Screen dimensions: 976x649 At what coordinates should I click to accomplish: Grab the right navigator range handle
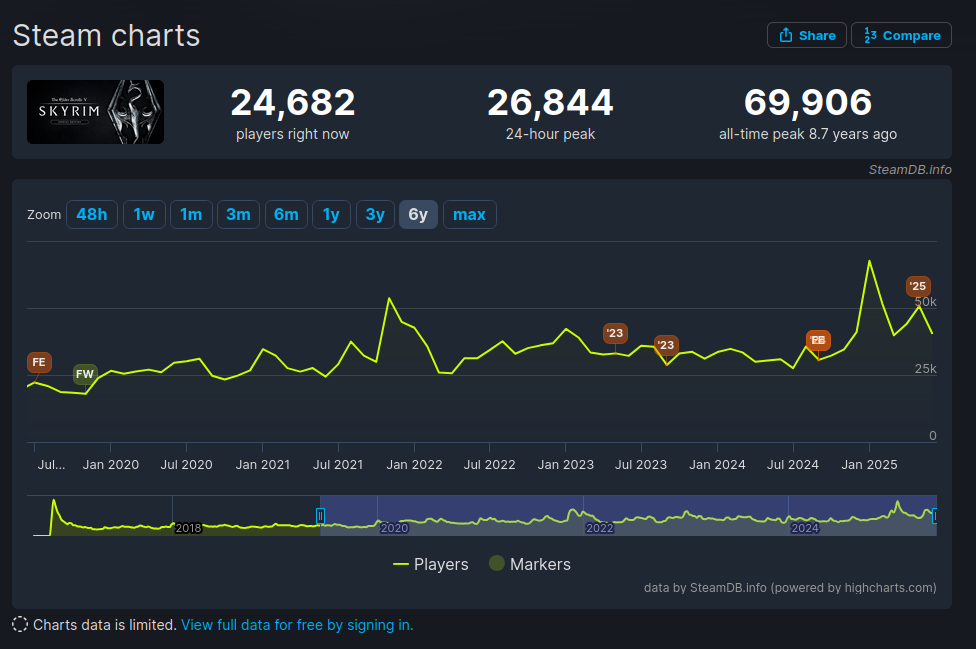pyautogui.click(x=934, y=516)
